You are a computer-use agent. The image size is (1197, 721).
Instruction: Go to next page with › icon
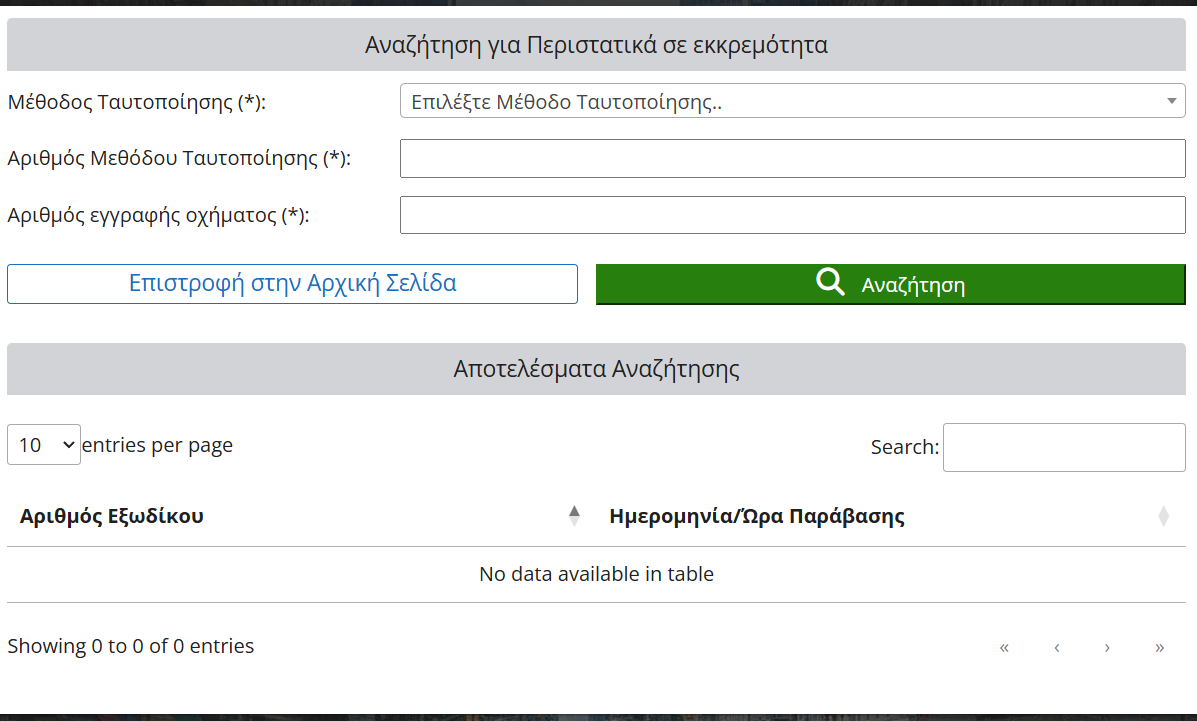(1107, 647)
